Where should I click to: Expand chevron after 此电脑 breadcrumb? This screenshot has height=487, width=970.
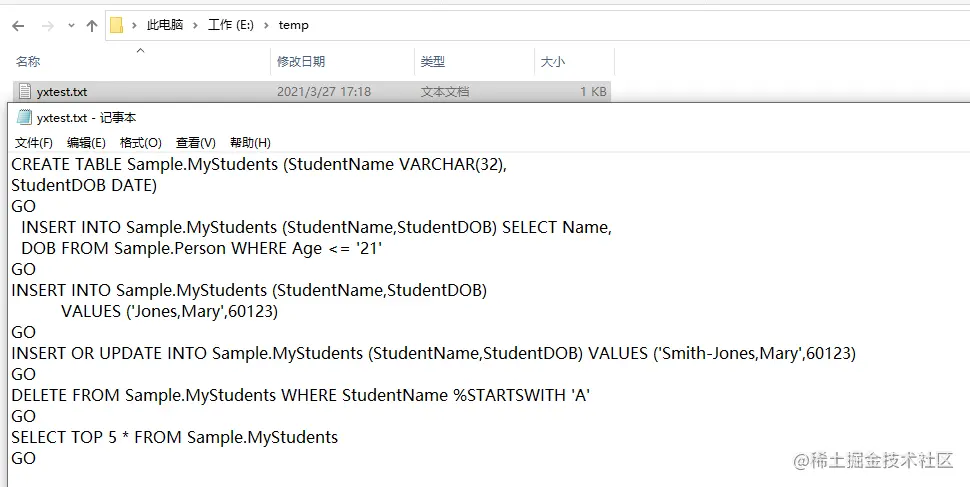195,25
